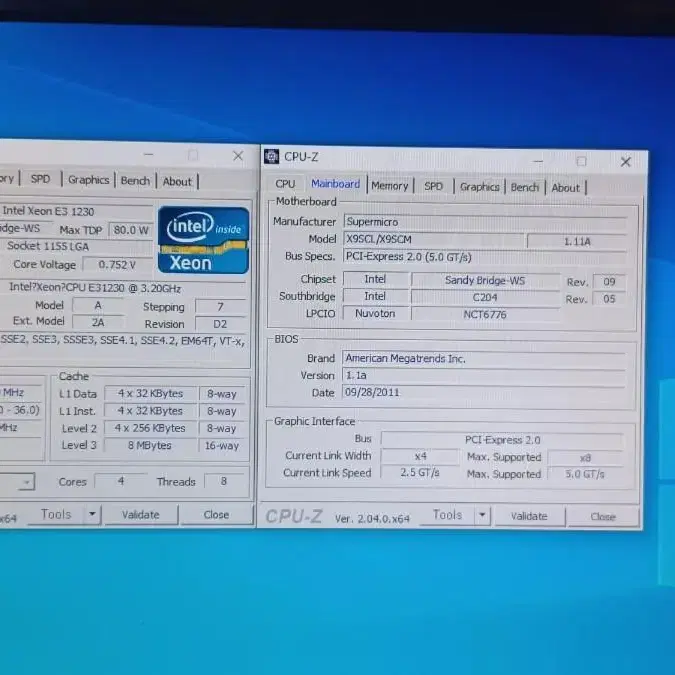The height and width of the screenshot is (675, 675).
Task: Open the Bench tab in left window
Action: (x=135, y=180)
